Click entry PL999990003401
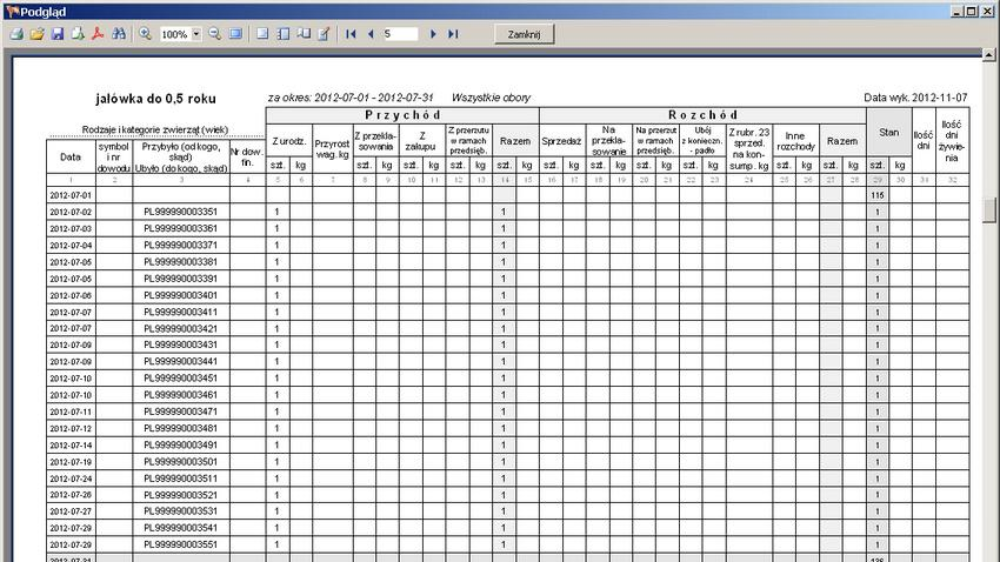The height and width of the screenshot is (562, 1000). pyautogui.click(x=181, y=295)
